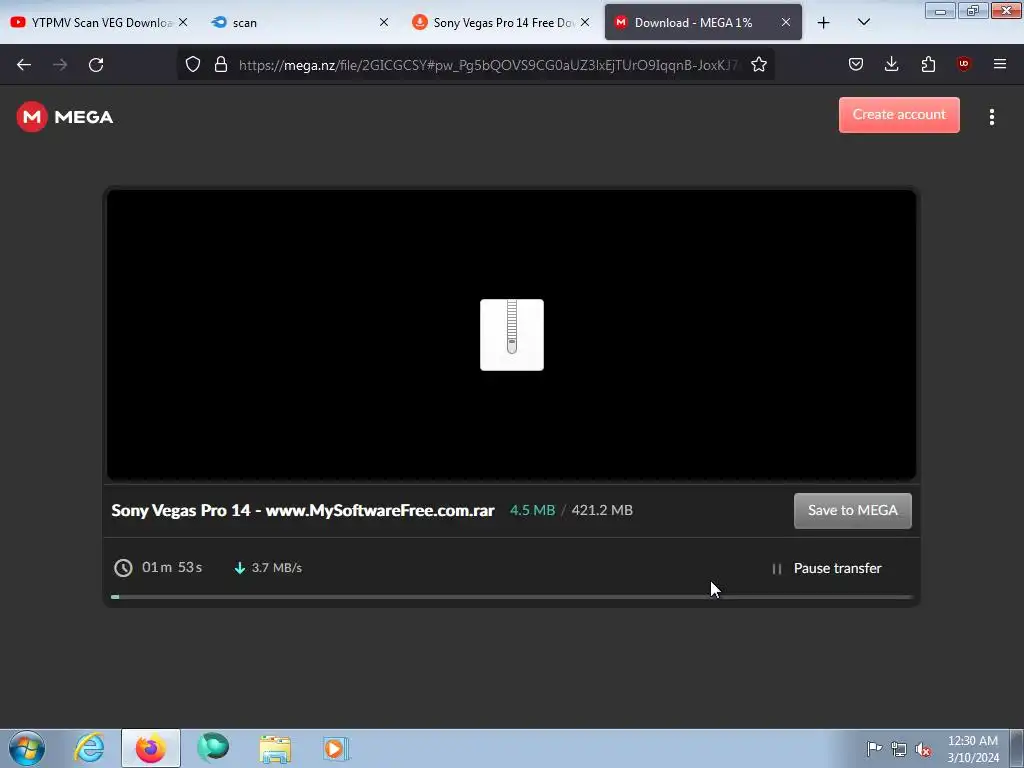This screenshot has width=1024, height=768.
Task: Open the Firefox hamburger menu
Action: point(999,64)
